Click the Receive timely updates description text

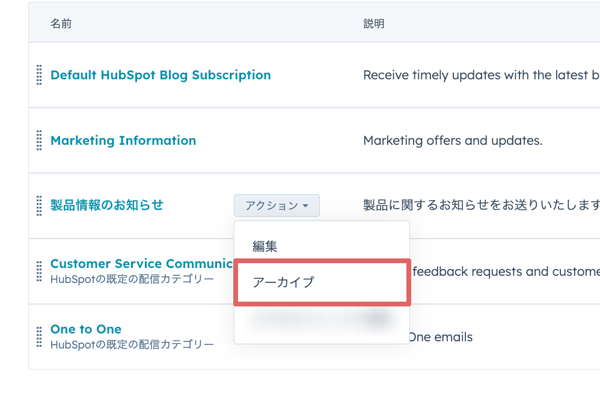pos(480,75)
